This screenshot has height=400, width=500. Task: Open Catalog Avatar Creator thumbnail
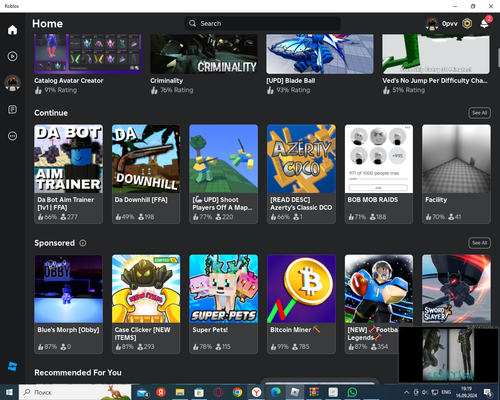[x=88, y=54]
